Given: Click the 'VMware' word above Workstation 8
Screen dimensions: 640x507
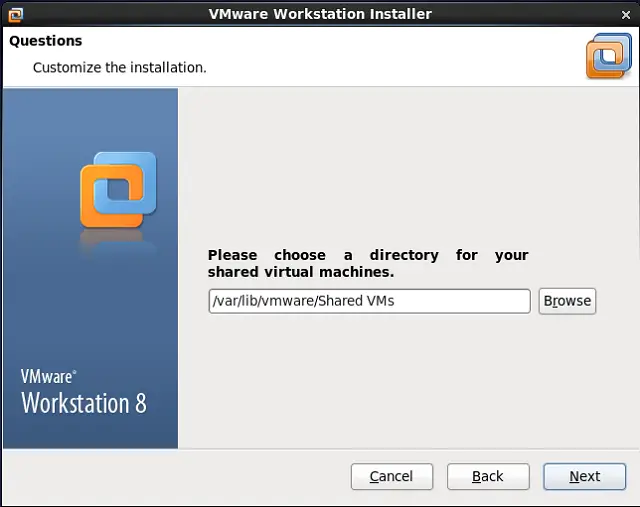Looking at the screenshot, I should click(x=47, y=378).
